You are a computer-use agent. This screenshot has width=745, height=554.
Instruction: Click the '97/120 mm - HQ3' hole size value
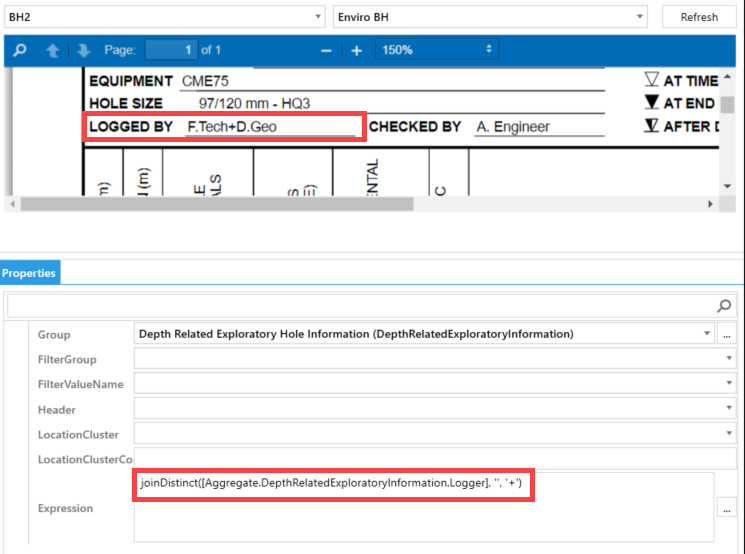pyautogui.click(x=254, y=104)
